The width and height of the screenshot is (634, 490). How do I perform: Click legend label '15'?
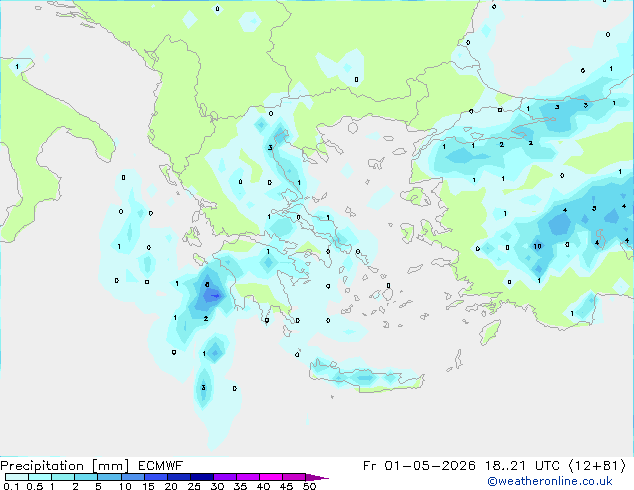pyautogui.click(x=148, y=486)
